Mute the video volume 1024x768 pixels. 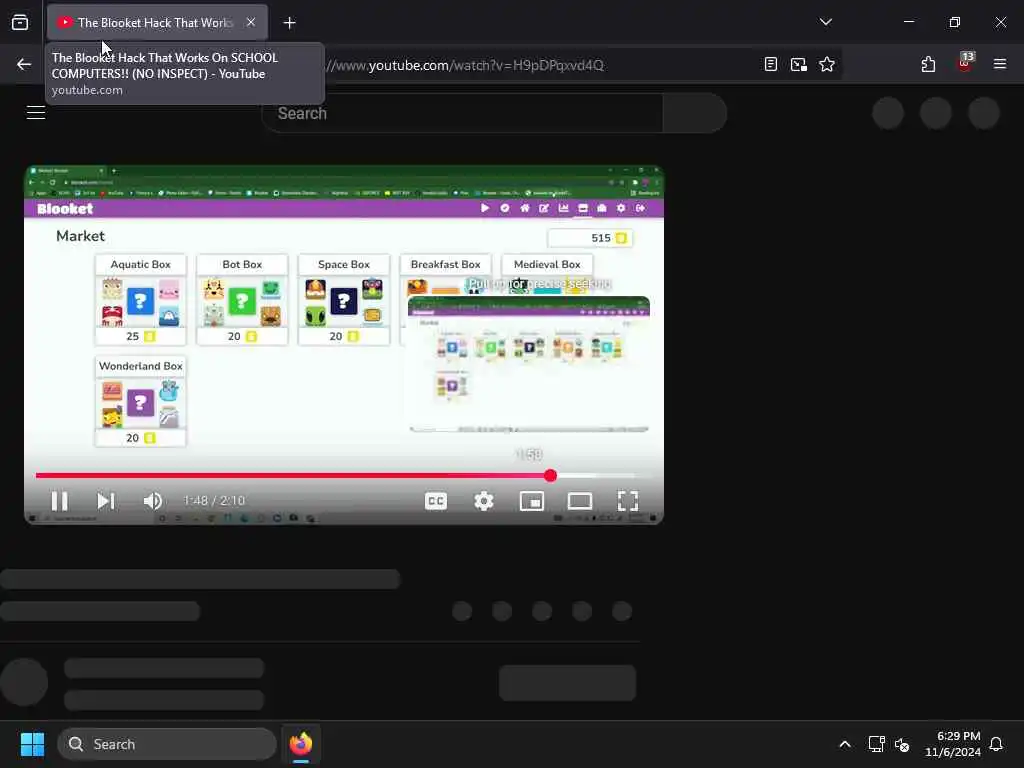(153, 501)
